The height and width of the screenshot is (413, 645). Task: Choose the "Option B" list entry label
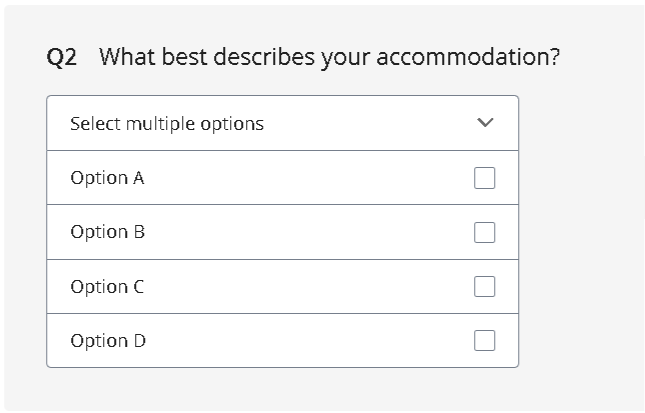pyautogui.click(x=107, y=232)
